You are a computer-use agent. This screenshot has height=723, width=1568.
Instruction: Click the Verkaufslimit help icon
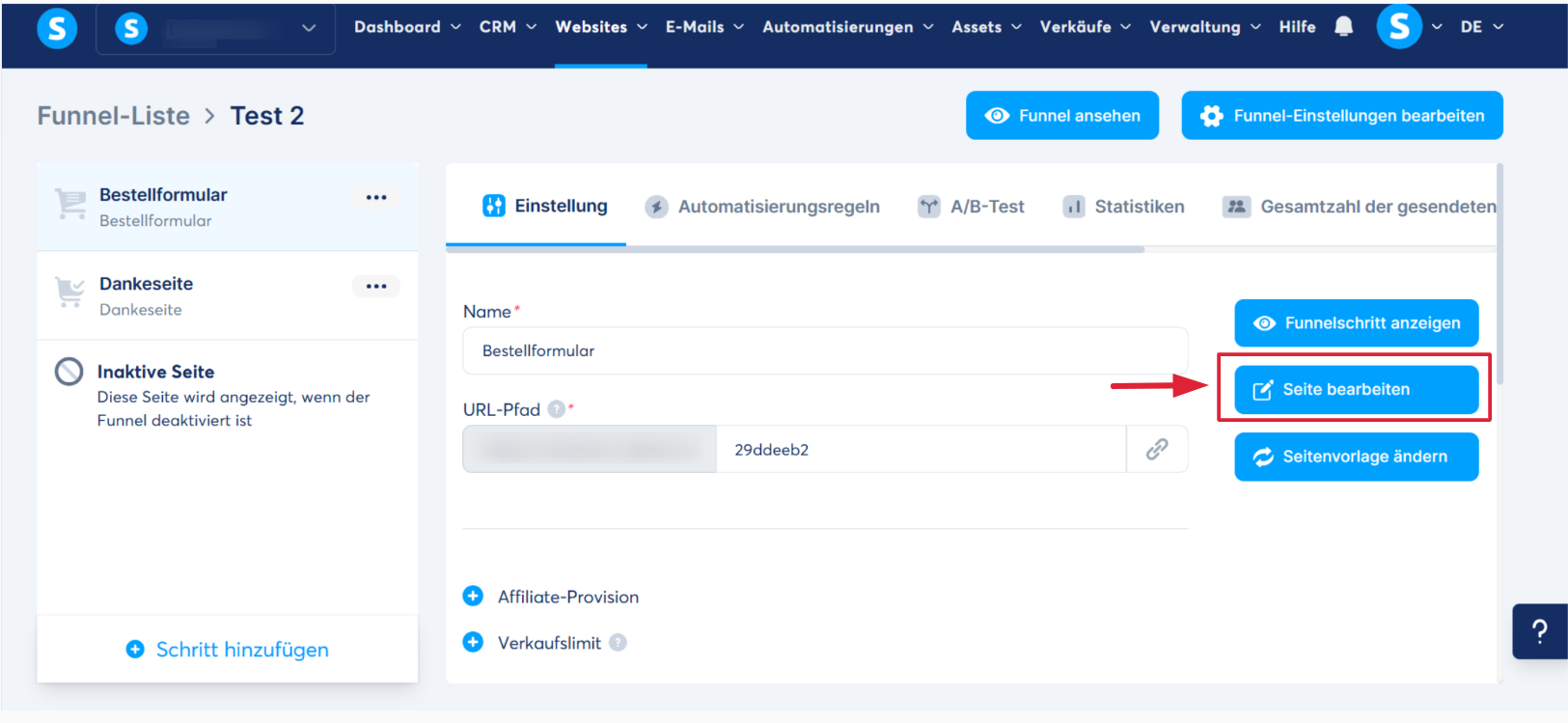click(x=618, y=643)
